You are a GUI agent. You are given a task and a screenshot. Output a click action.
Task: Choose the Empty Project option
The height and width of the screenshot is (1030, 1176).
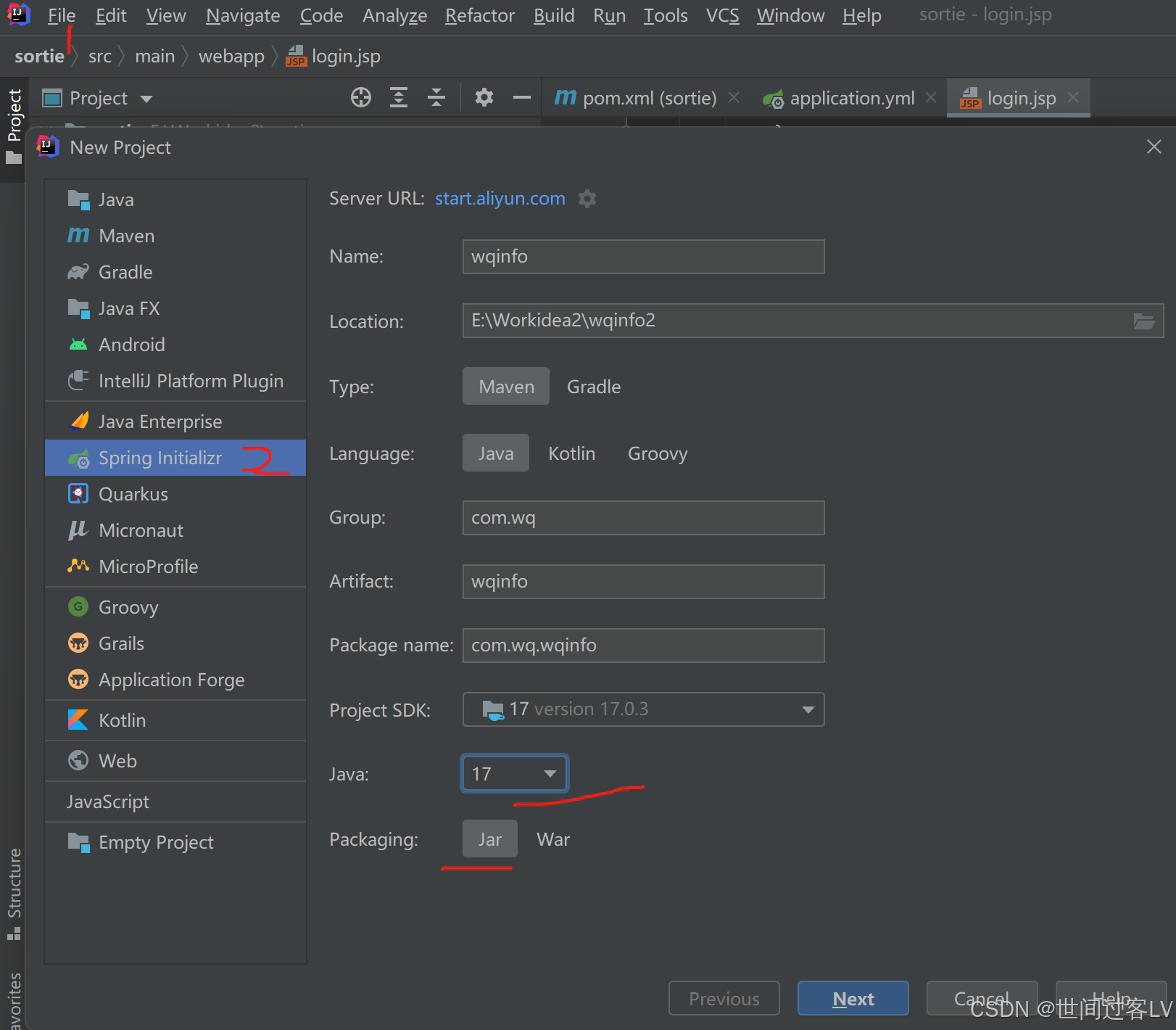175,842
